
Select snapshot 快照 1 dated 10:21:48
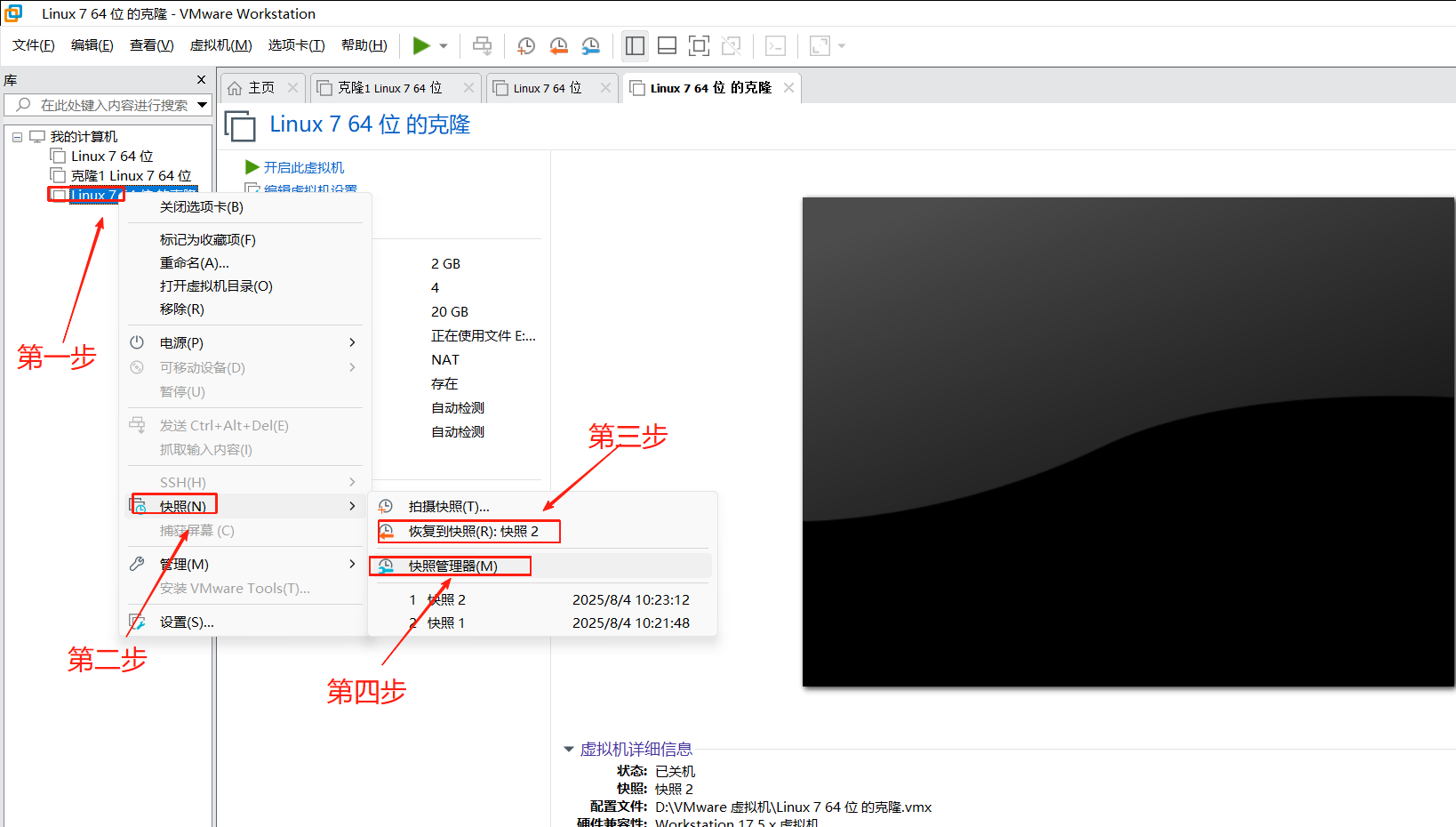542,623
